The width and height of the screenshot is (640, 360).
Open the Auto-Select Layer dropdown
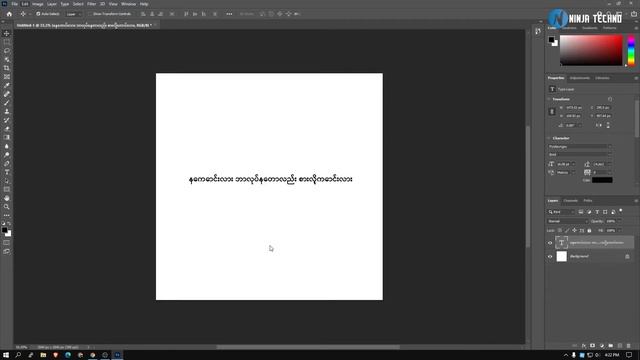click(74, 14)
